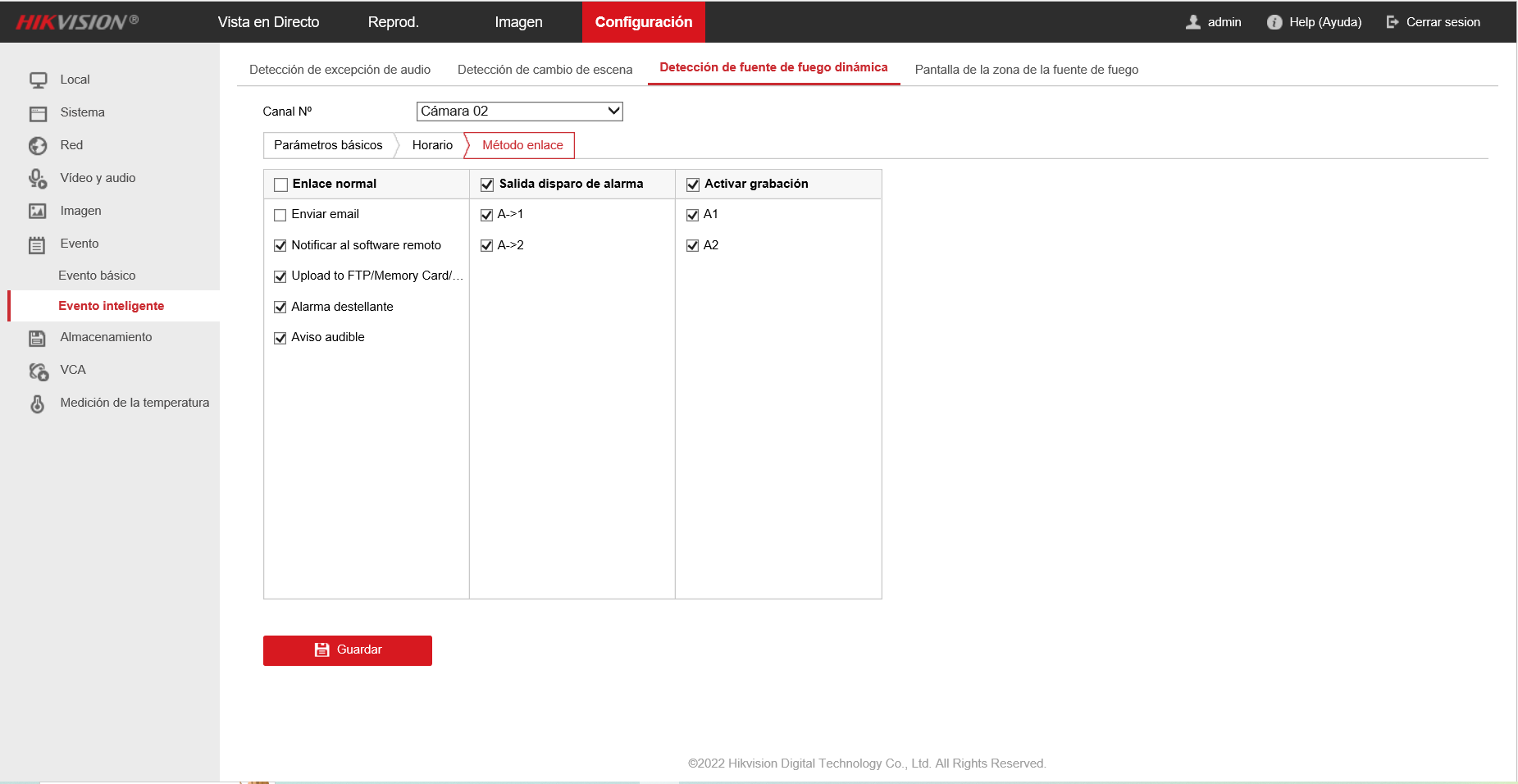Screen dimensions: 1518x784
Task: Switch to the Horario tab
Action: coord(432,145)
